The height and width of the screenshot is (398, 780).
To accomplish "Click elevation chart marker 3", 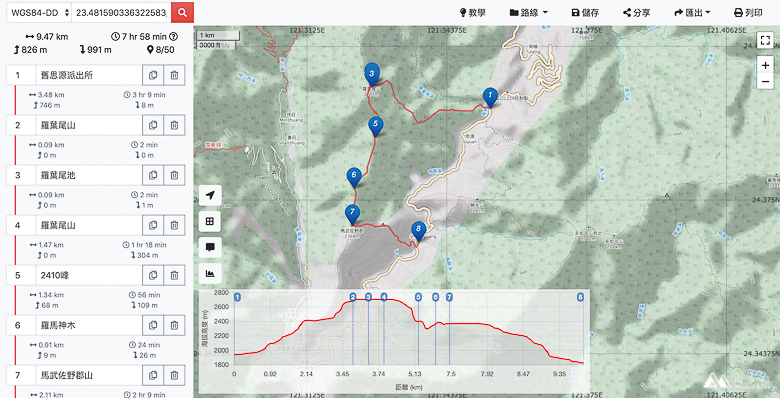I will click(368, 298).
